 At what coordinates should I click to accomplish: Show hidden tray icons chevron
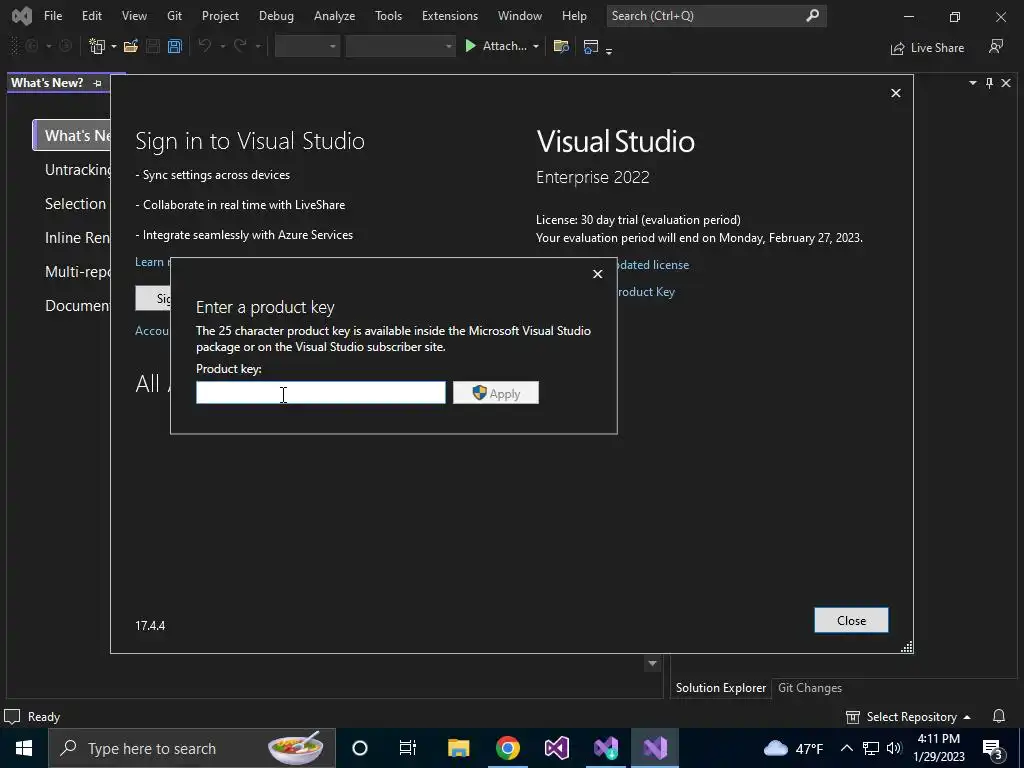point(846,748)
